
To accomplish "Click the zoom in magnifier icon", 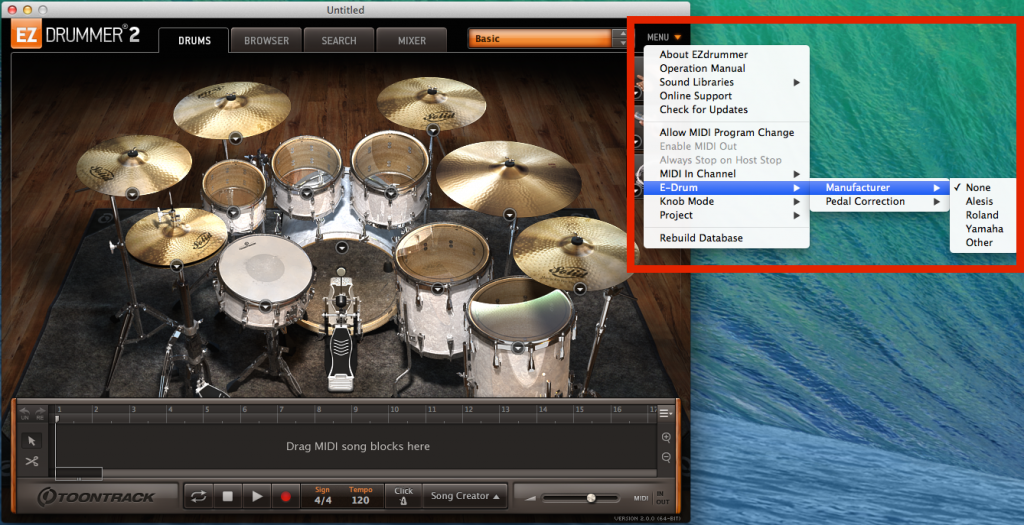I will click(666, 438).
